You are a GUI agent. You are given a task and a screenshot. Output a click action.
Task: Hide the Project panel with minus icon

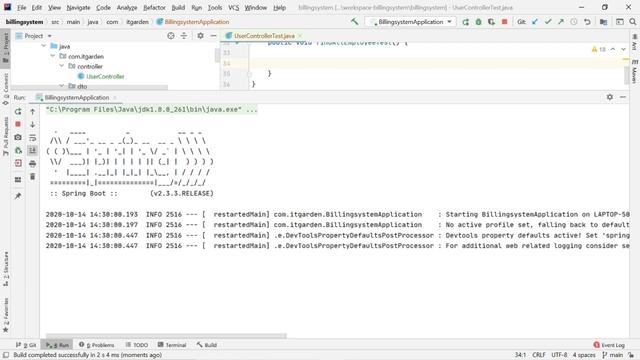click(213, 36)
